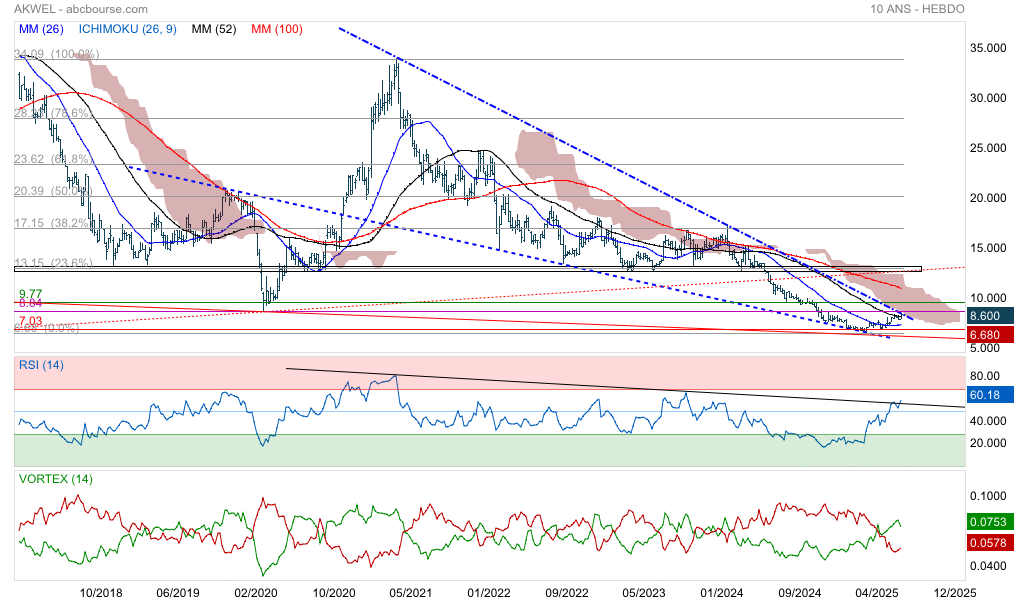
Task: Click the vortex 0.1000 axis label
Action: tap(988, 496)
